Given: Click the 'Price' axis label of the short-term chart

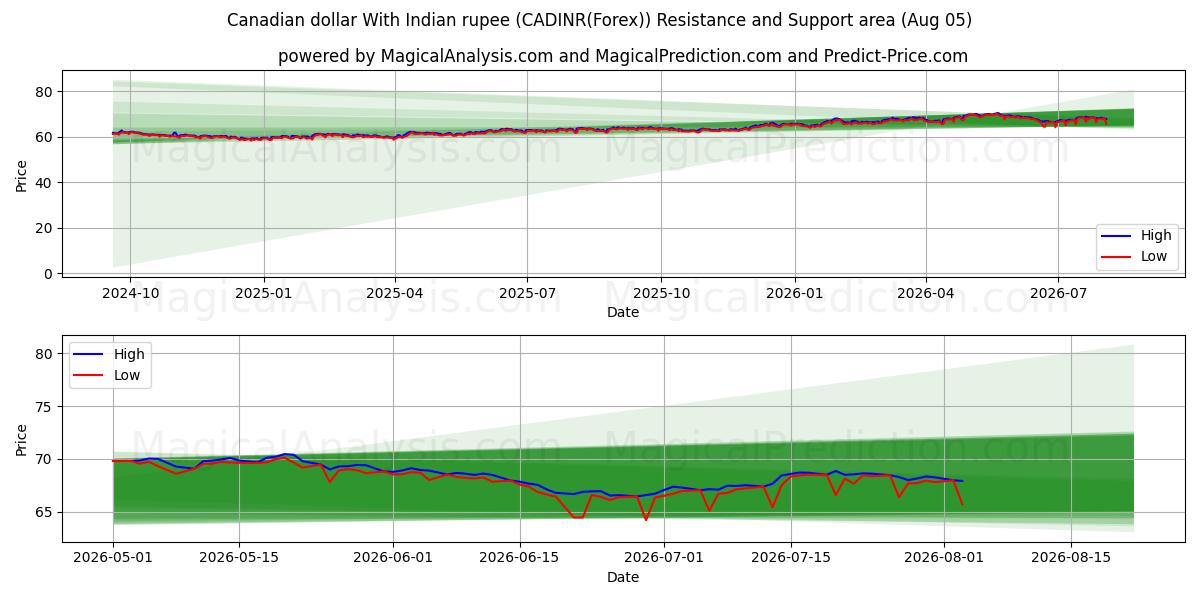Looking at the screenshot, I should point(22,439).
